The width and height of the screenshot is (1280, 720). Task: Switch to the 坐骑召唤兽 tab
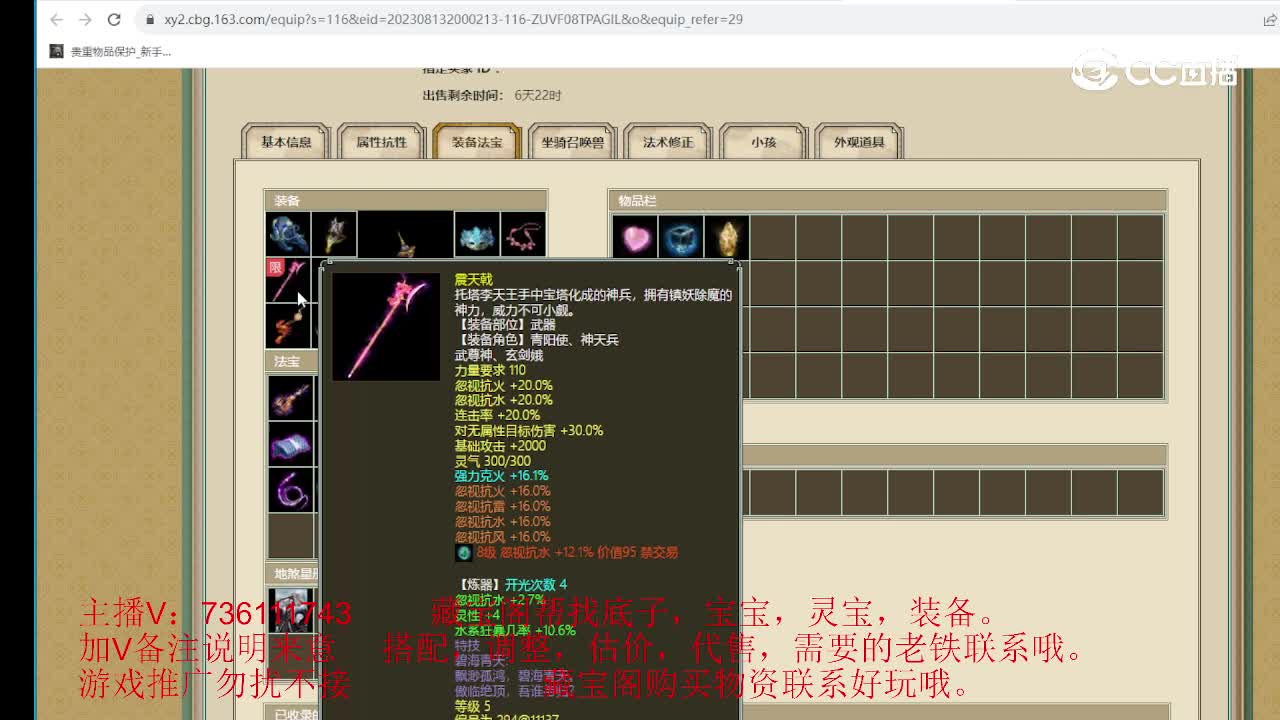point(573,142)
